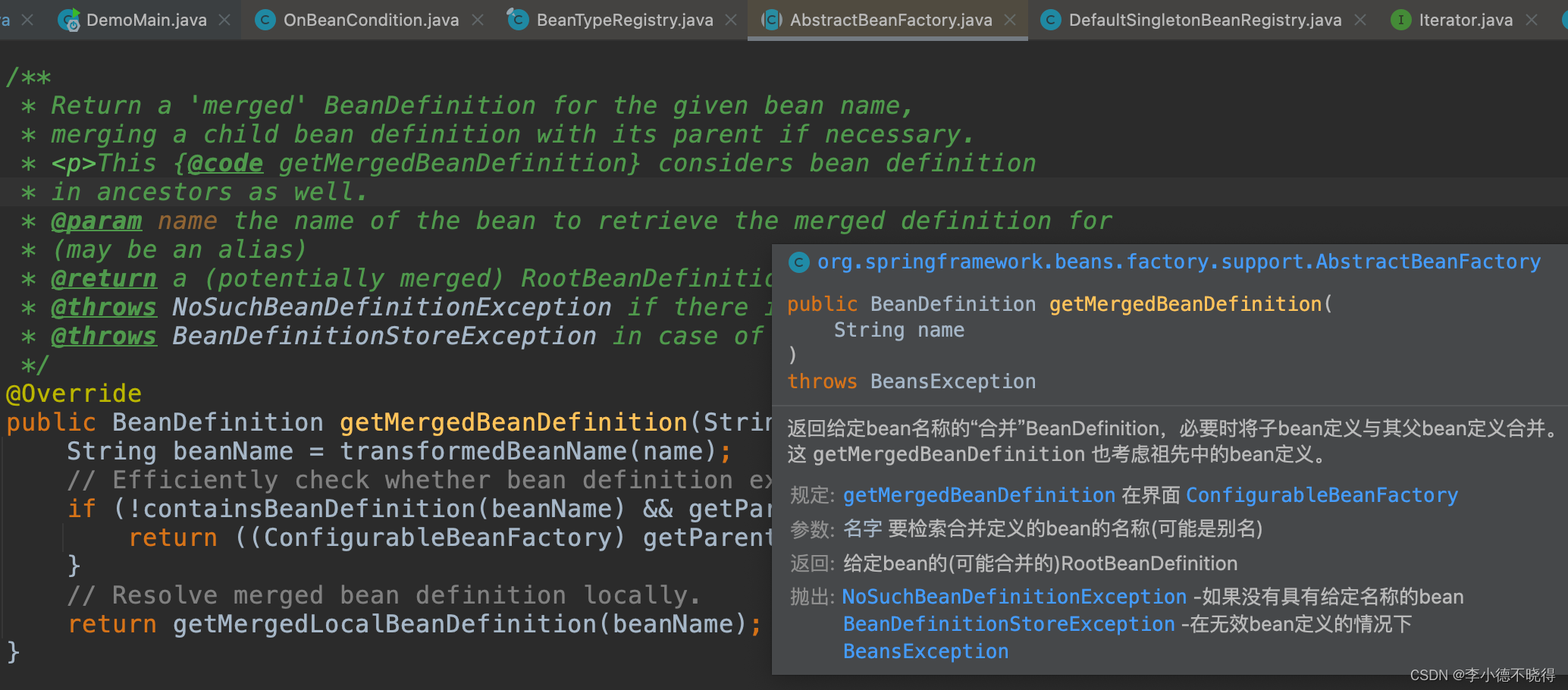Click the @return tag in the Javadoc
The height and width of the screenshot is (690, 1568).
[104, 278]
